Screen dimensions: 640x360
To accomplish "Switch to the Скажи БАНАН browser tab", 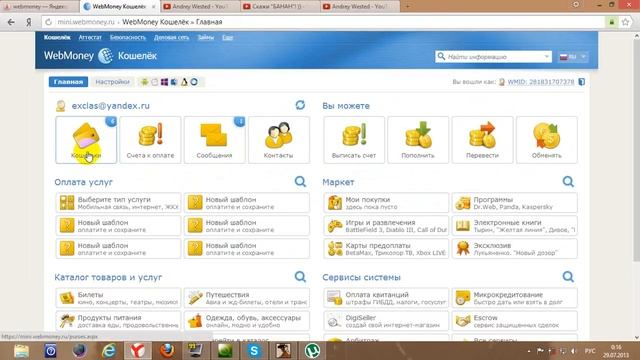I will 280,7.
